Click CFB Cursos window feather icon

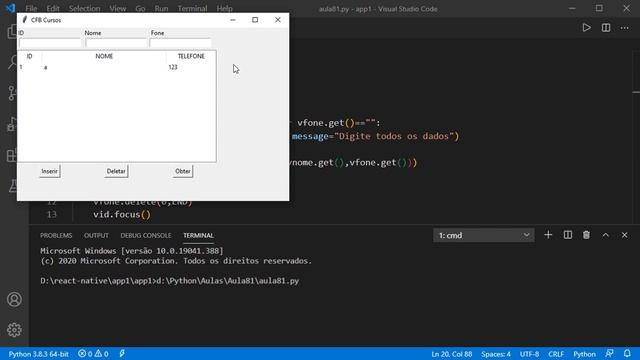click(24, 20)
